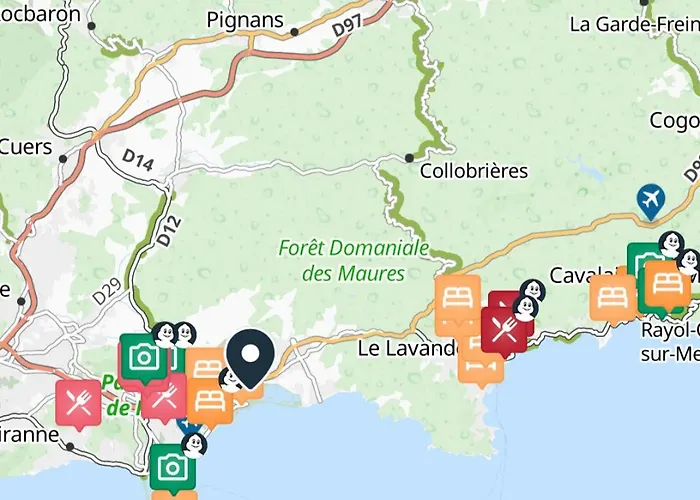
Task: Open the green camera marker below the Michelin badges
Action: [144, 357]
